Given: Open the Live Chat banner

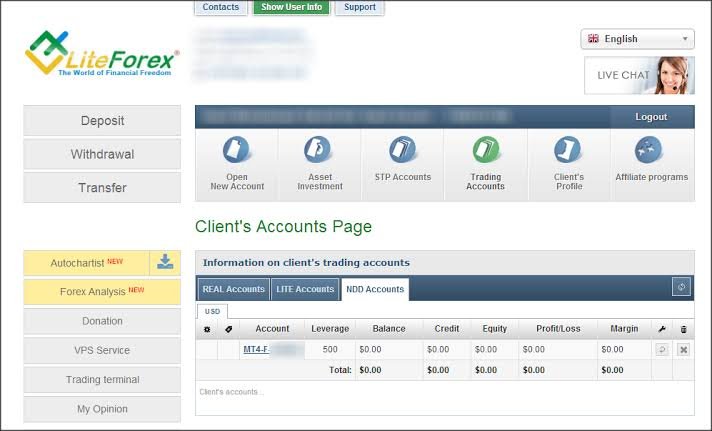Looking at the screenshot, I should click(639, 75).
